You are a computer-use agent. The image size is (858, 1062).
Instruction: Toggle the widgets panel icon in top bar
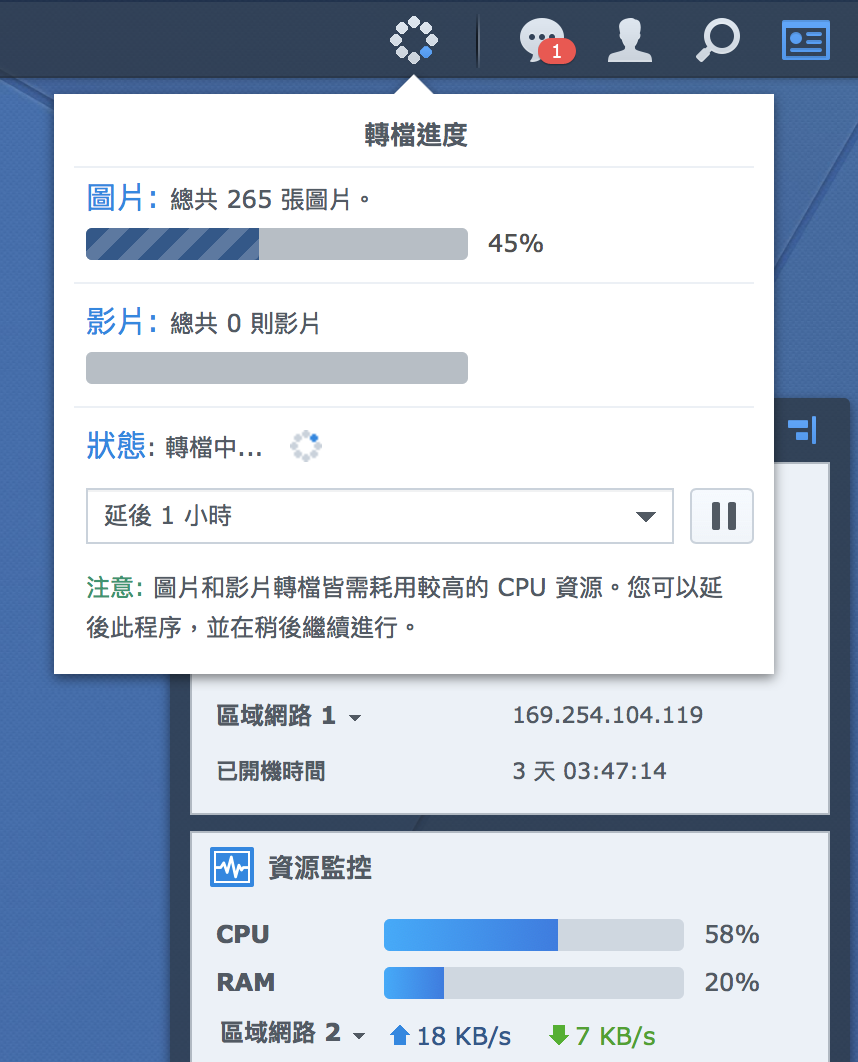point(805,40)
